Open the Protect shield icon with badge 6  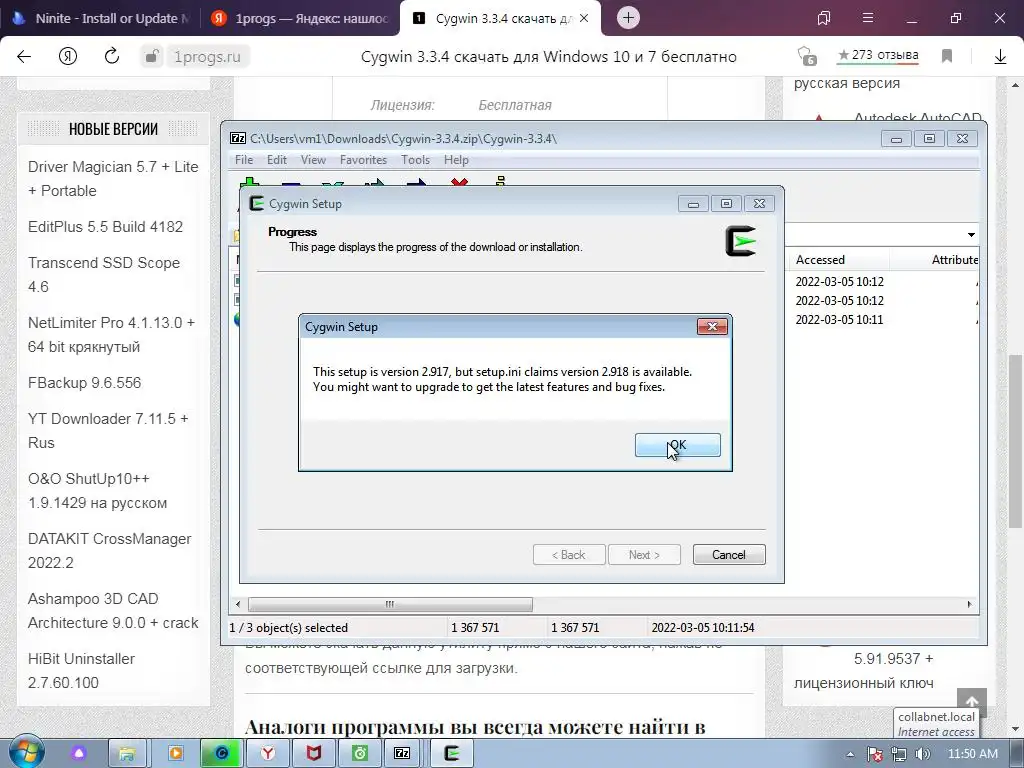click(x=807, y=56)
